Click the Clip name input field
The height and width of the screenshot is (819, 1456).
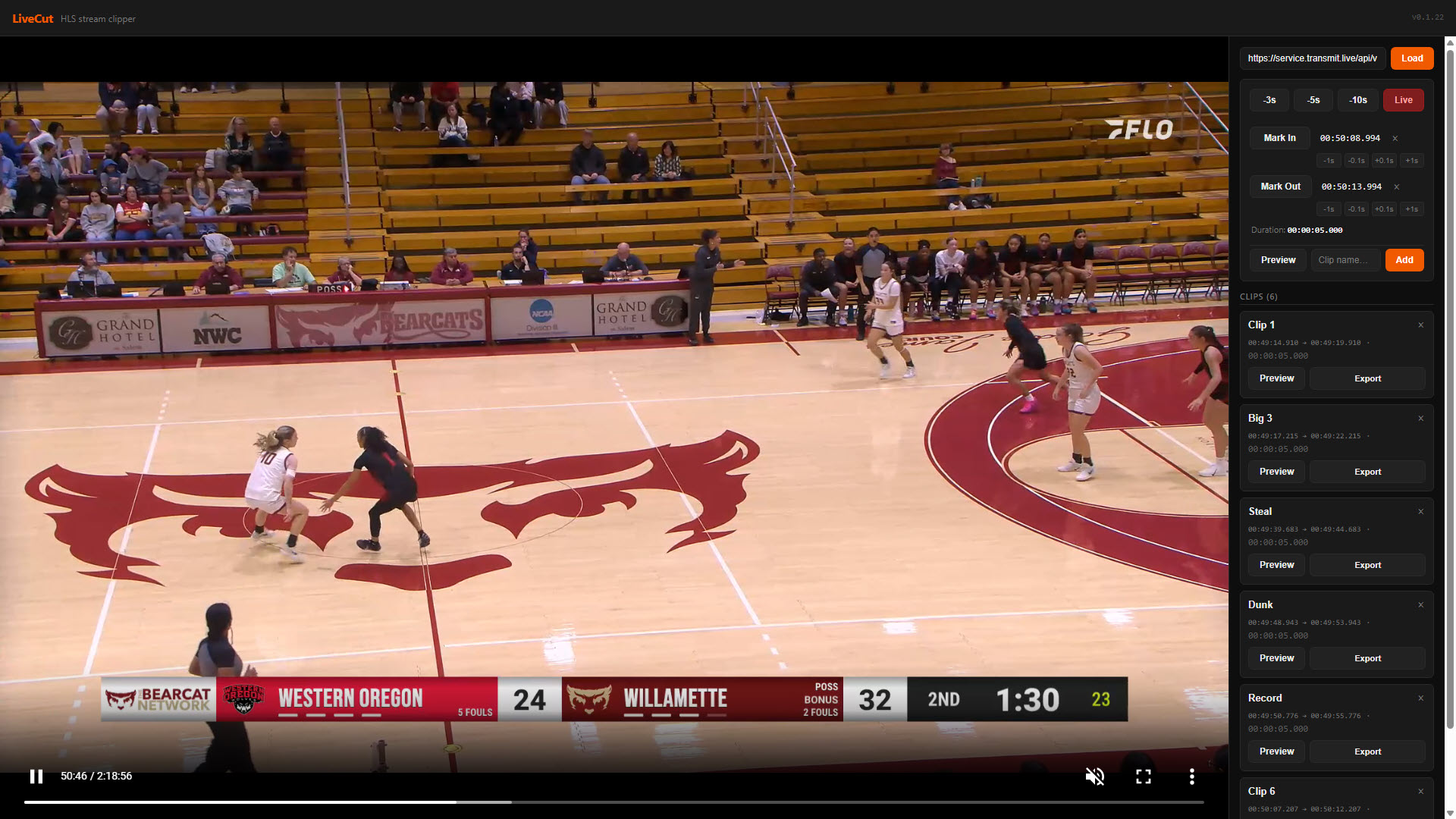1345,260
